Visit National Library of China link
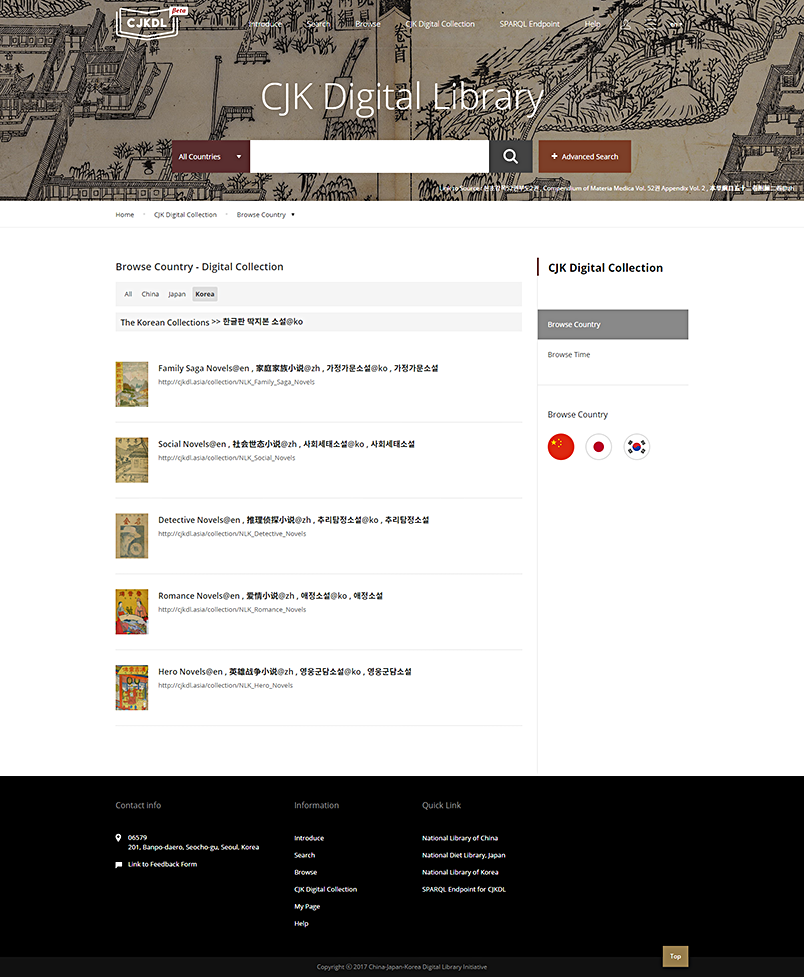The height and width of the screenshot is (977, 804). [x=460, y=838]
